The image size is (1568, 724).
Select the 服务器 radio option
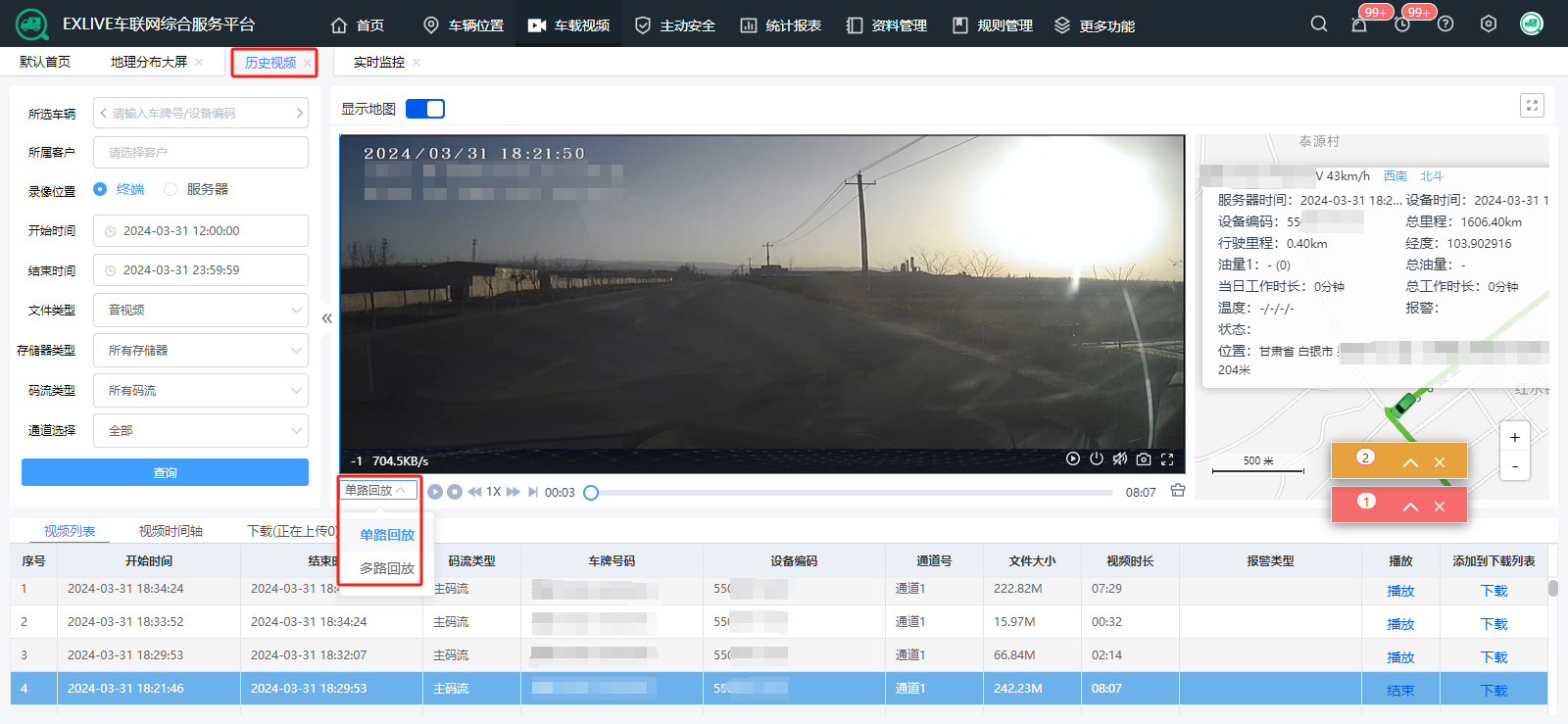click(x=171, y=189)
